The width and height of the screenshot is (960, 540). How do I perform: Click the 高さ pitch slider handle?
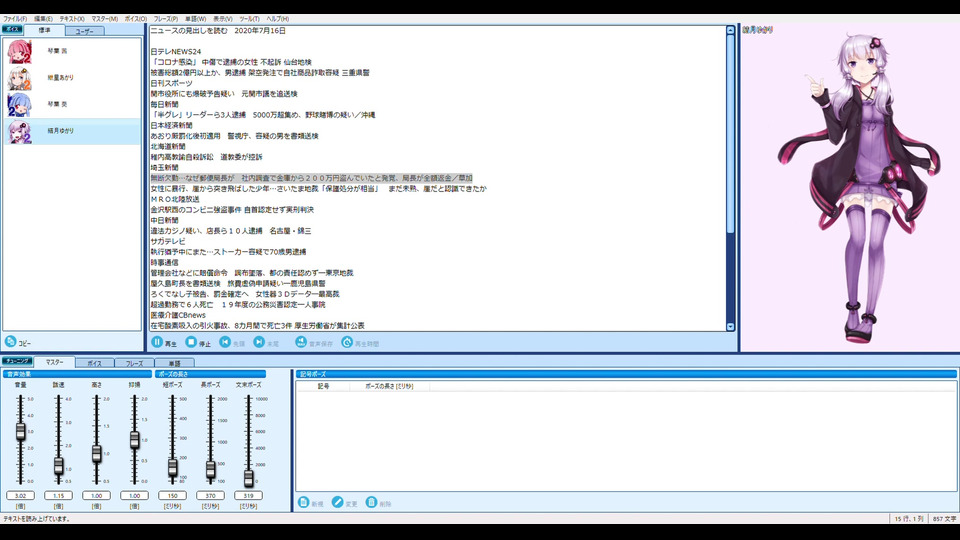(x=96, y=454)
